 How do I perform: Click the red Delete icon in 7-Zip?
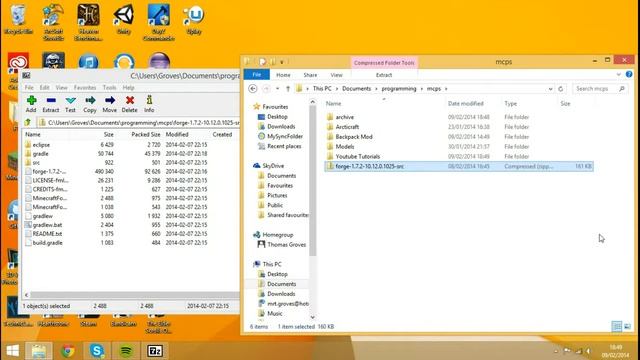tap(130, 100)
